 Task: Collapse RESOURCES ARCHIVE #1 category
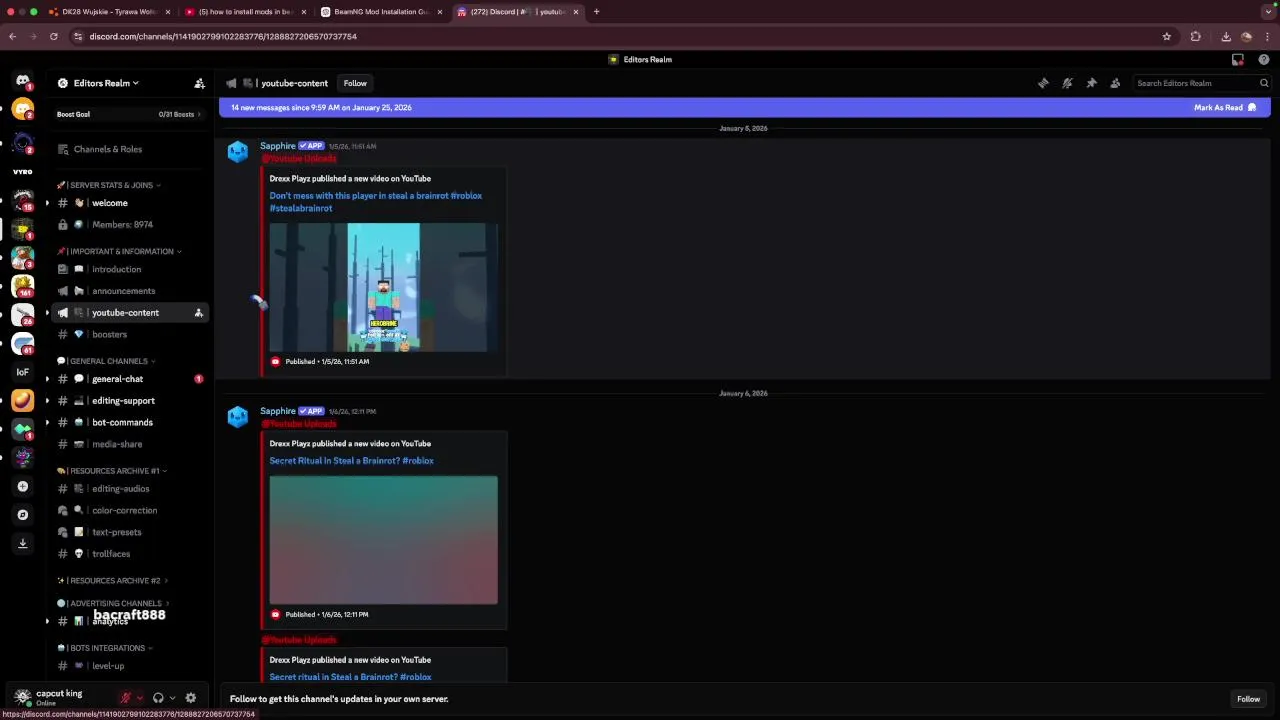click(x=112, y=471)
